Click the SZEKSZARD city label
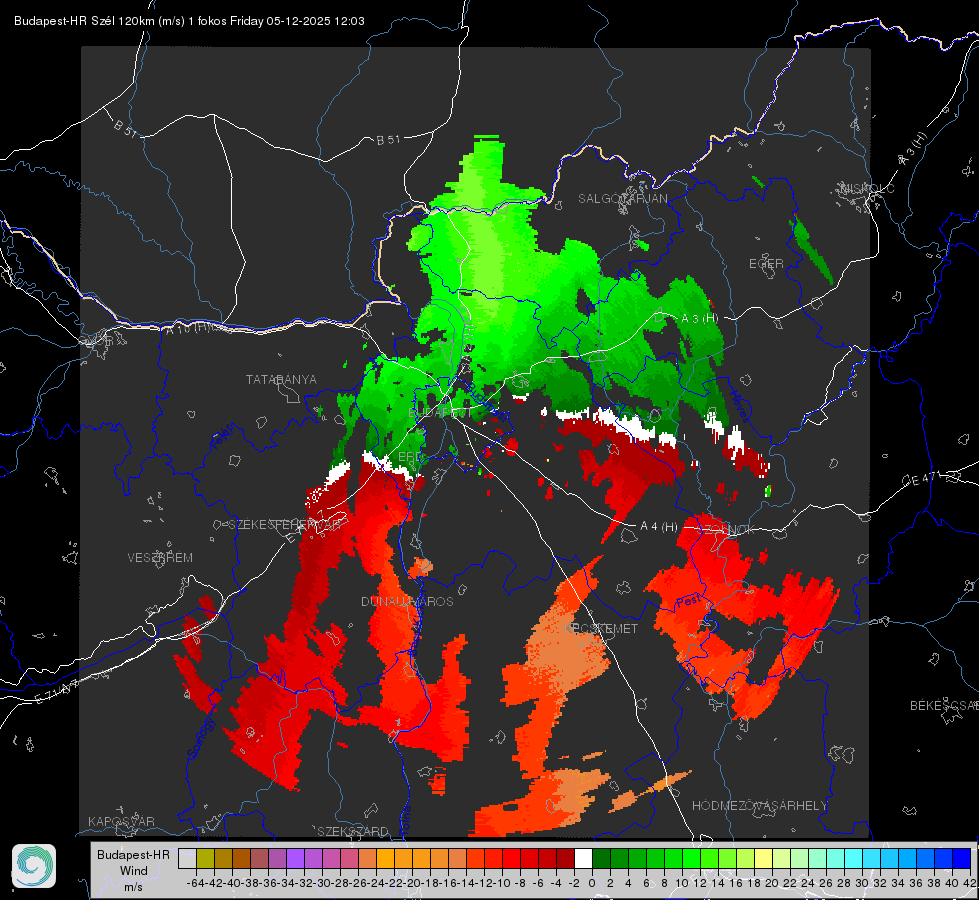 point(353,831)
